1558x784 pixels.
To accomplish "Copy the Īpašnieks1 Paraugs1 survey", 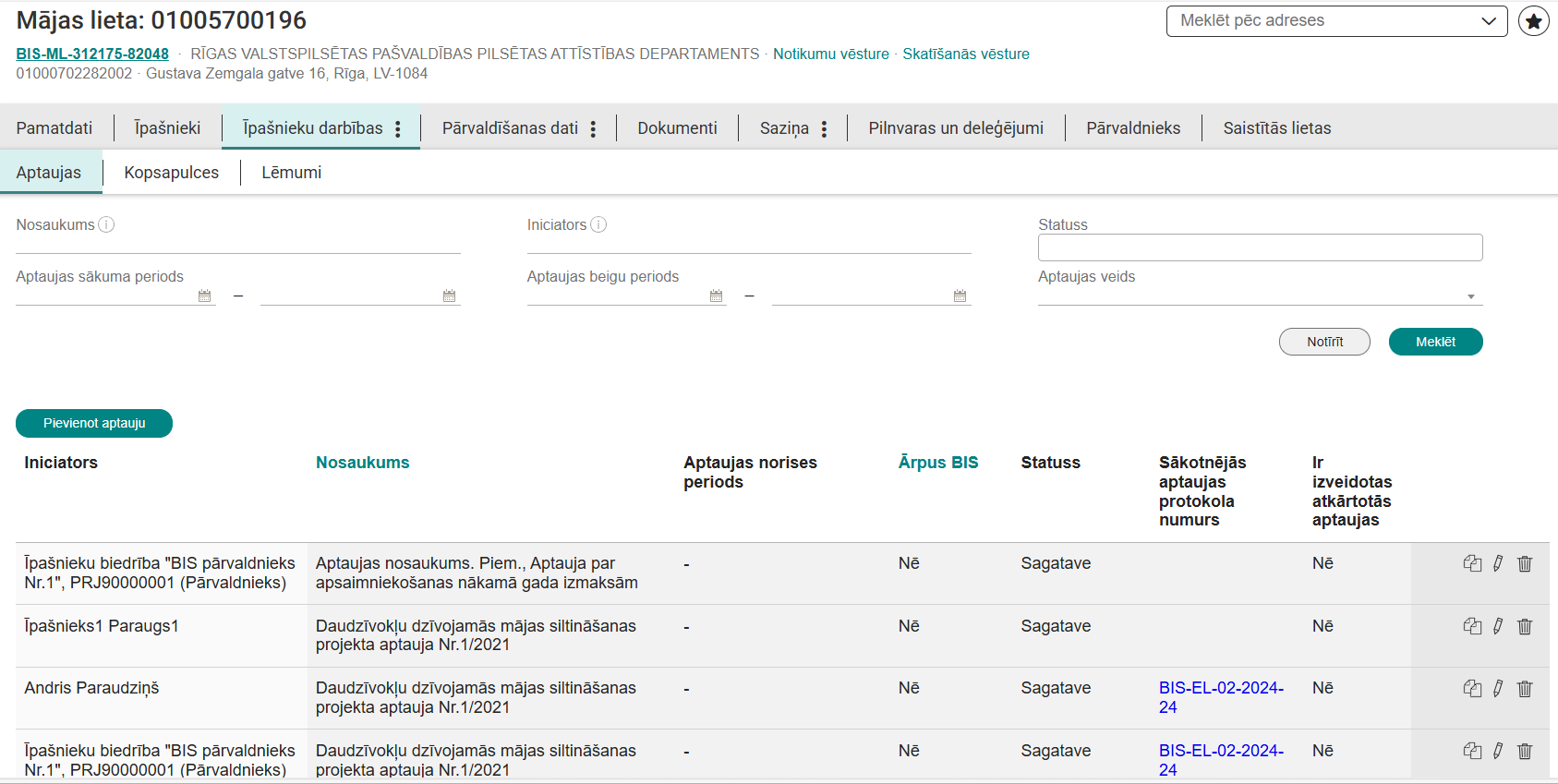I will point(1472,626).
